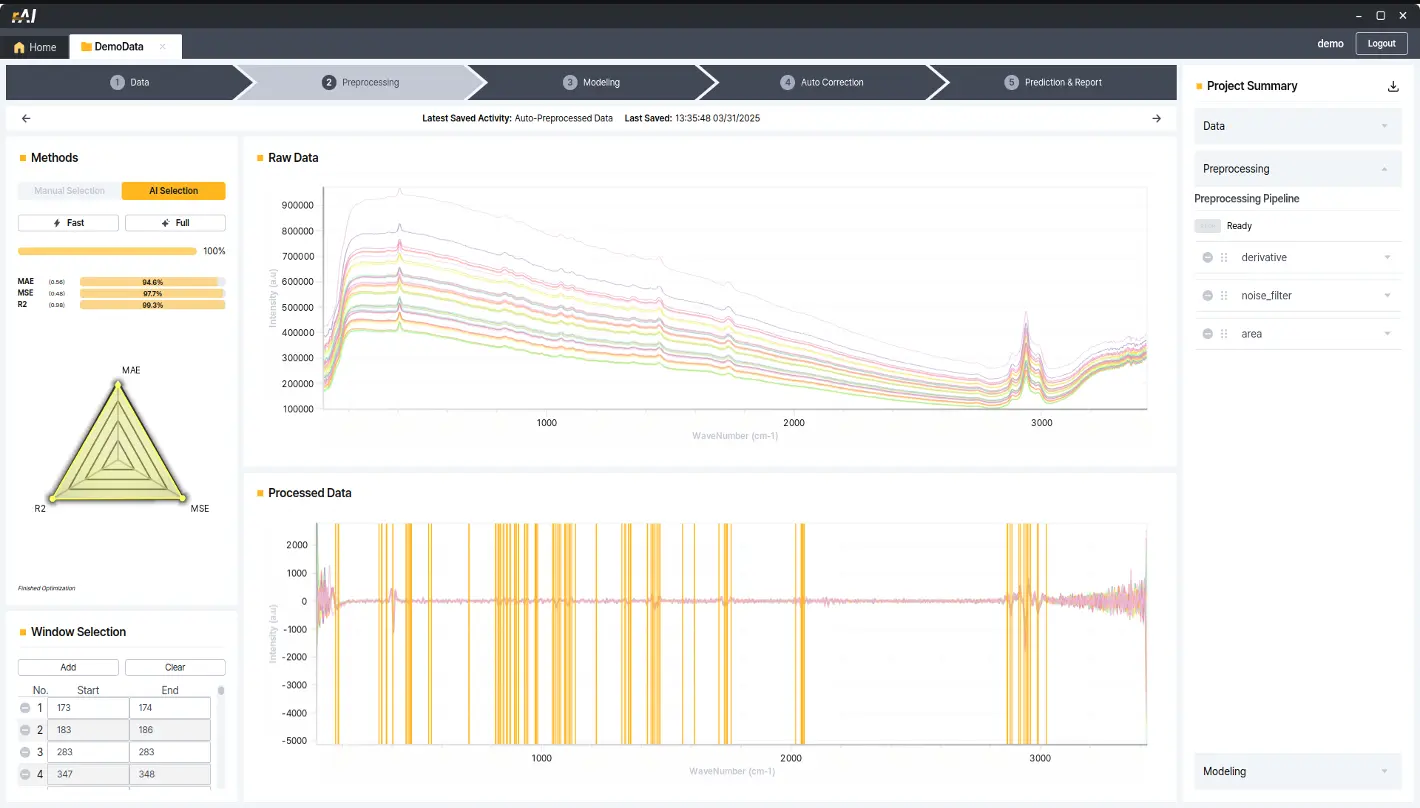
Task: Remove the area pipeline step
Action: 1207,333
